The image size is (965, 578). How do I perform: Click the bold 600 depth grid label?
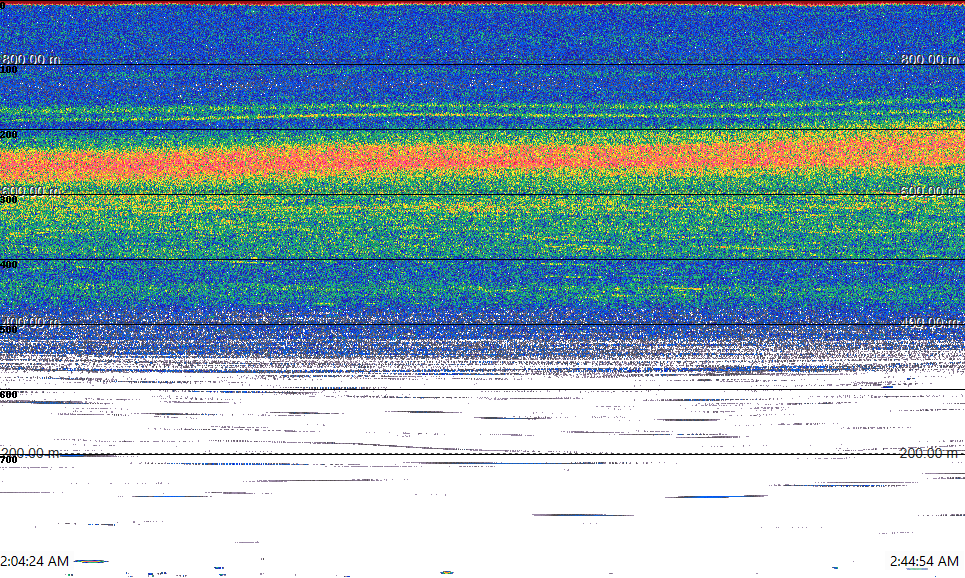pos(9,395)
